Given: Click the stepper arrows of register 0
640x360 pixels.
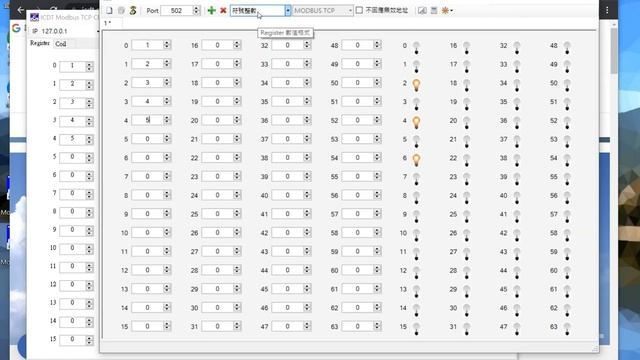Looking at the screenshot, I should [x=167, y=45].
